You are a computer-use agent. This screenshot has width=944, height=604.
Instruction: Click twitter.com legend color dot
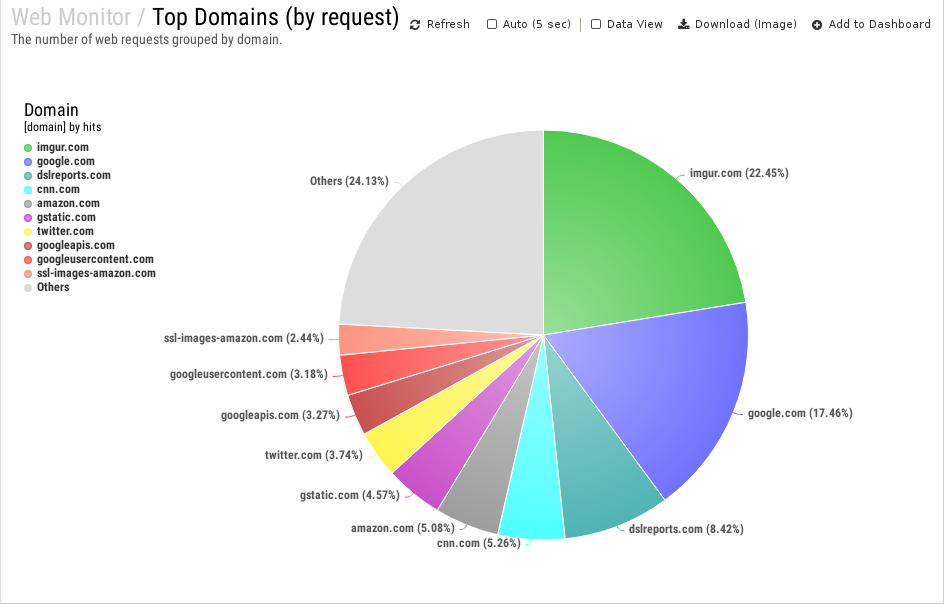pos(28,231)
